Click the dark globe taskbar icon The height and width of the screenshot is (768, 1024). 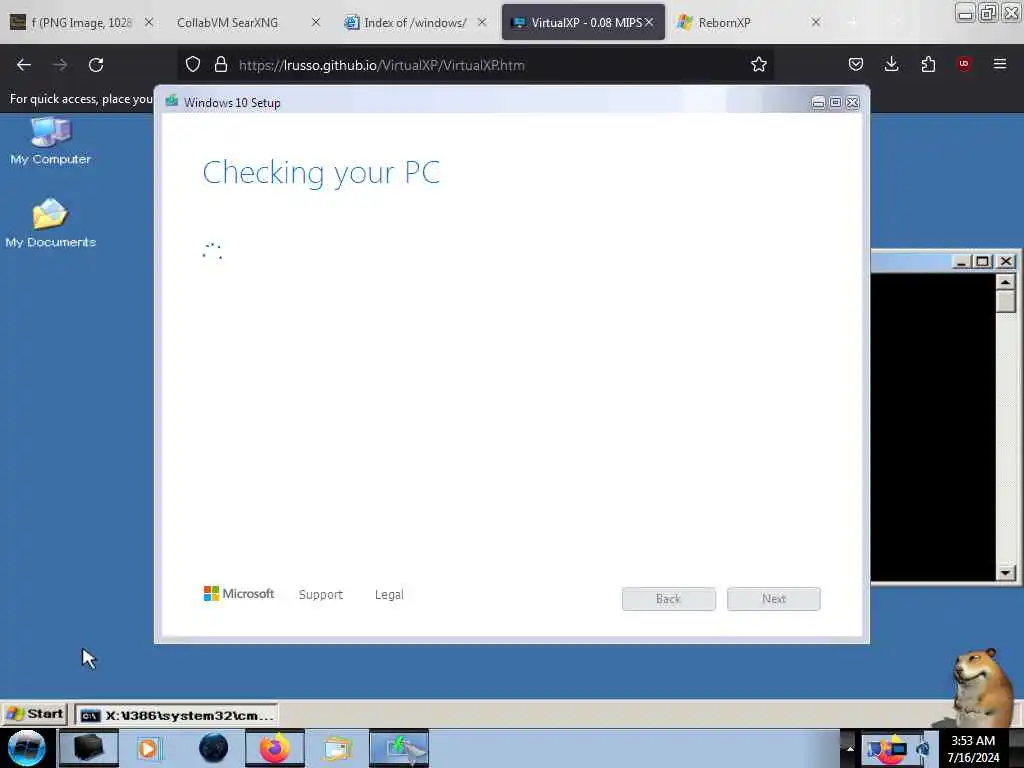214,748
